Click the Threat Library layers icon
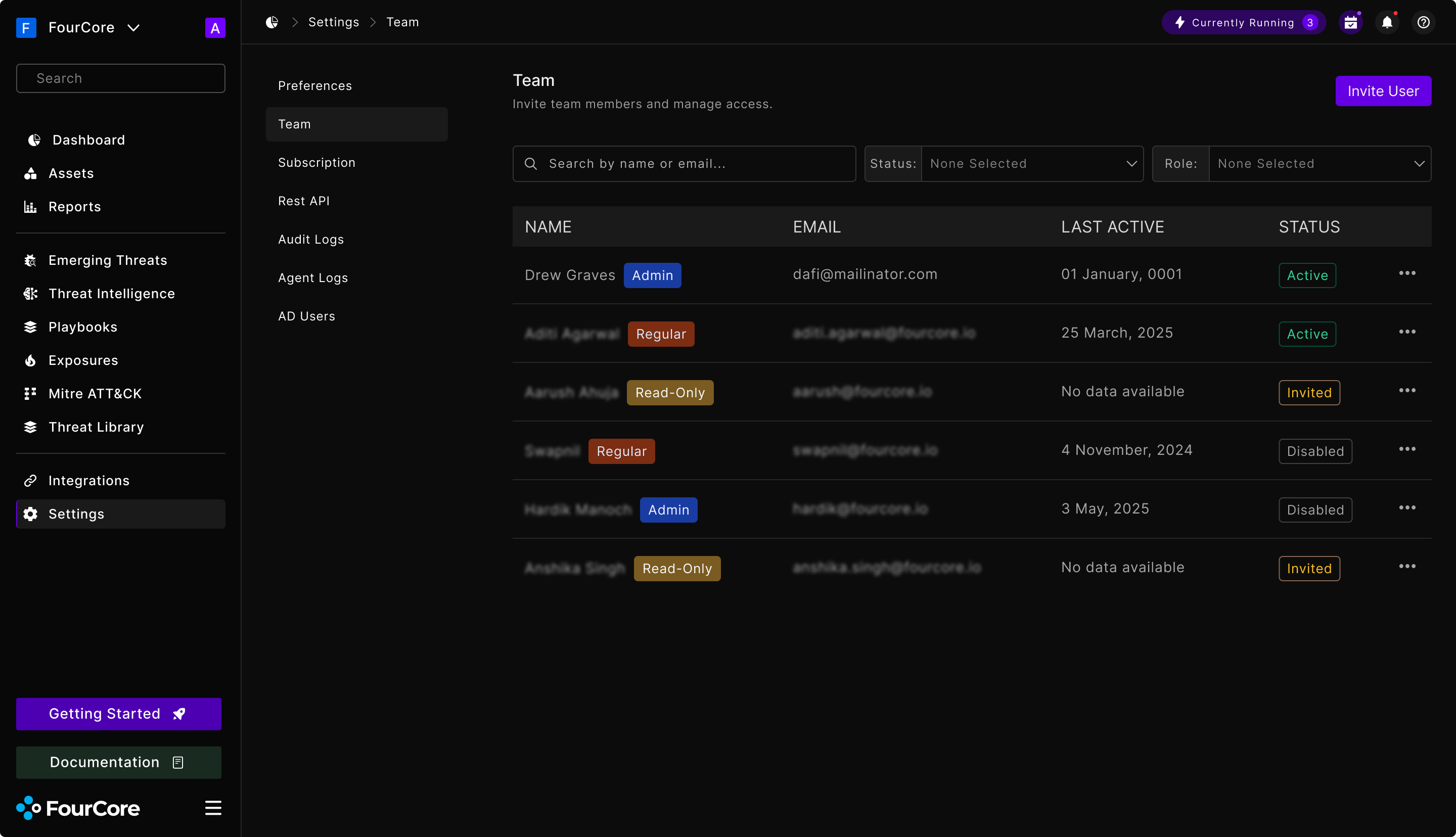The width and height of the screenshot is (1456, 837). click(x=30, y=427)
